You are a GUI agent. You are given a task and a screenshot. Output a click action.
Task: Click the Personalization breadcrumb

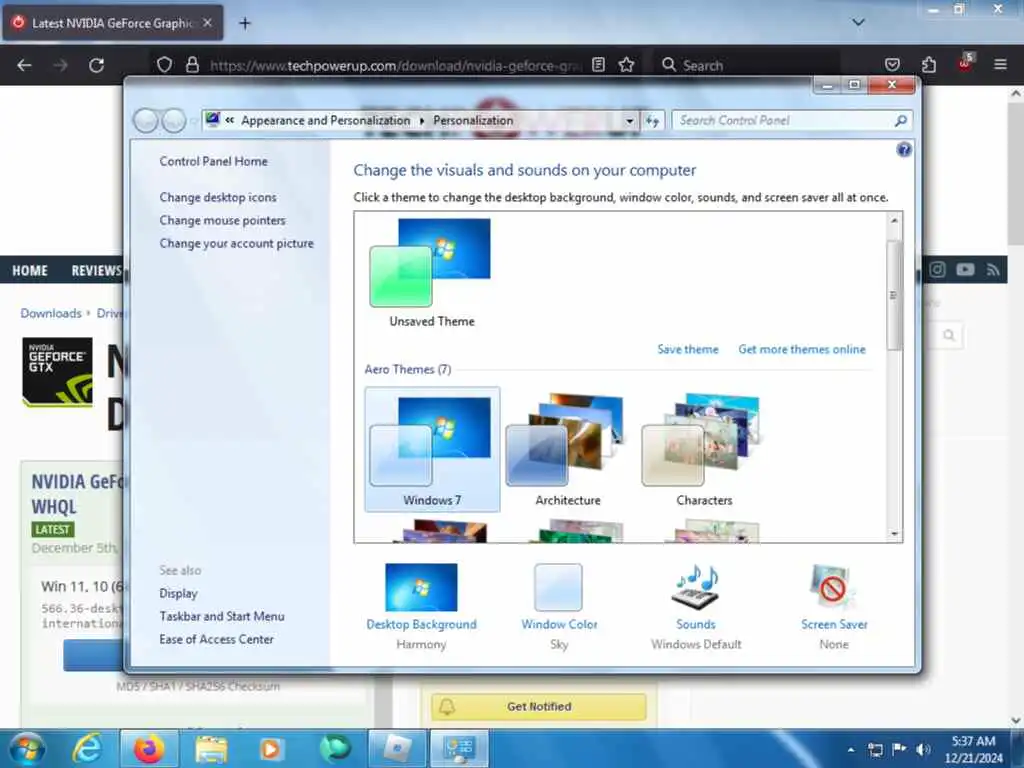tap(473, 120)
